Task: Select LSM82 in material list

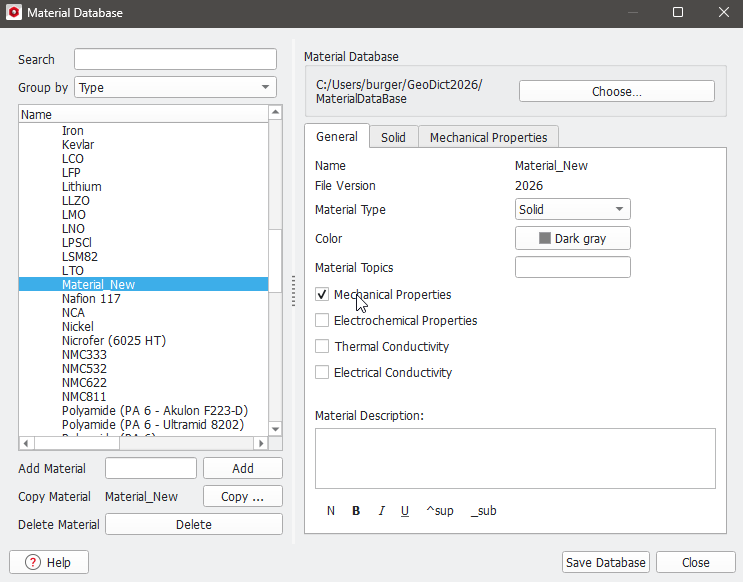Action: click(80, 256)
